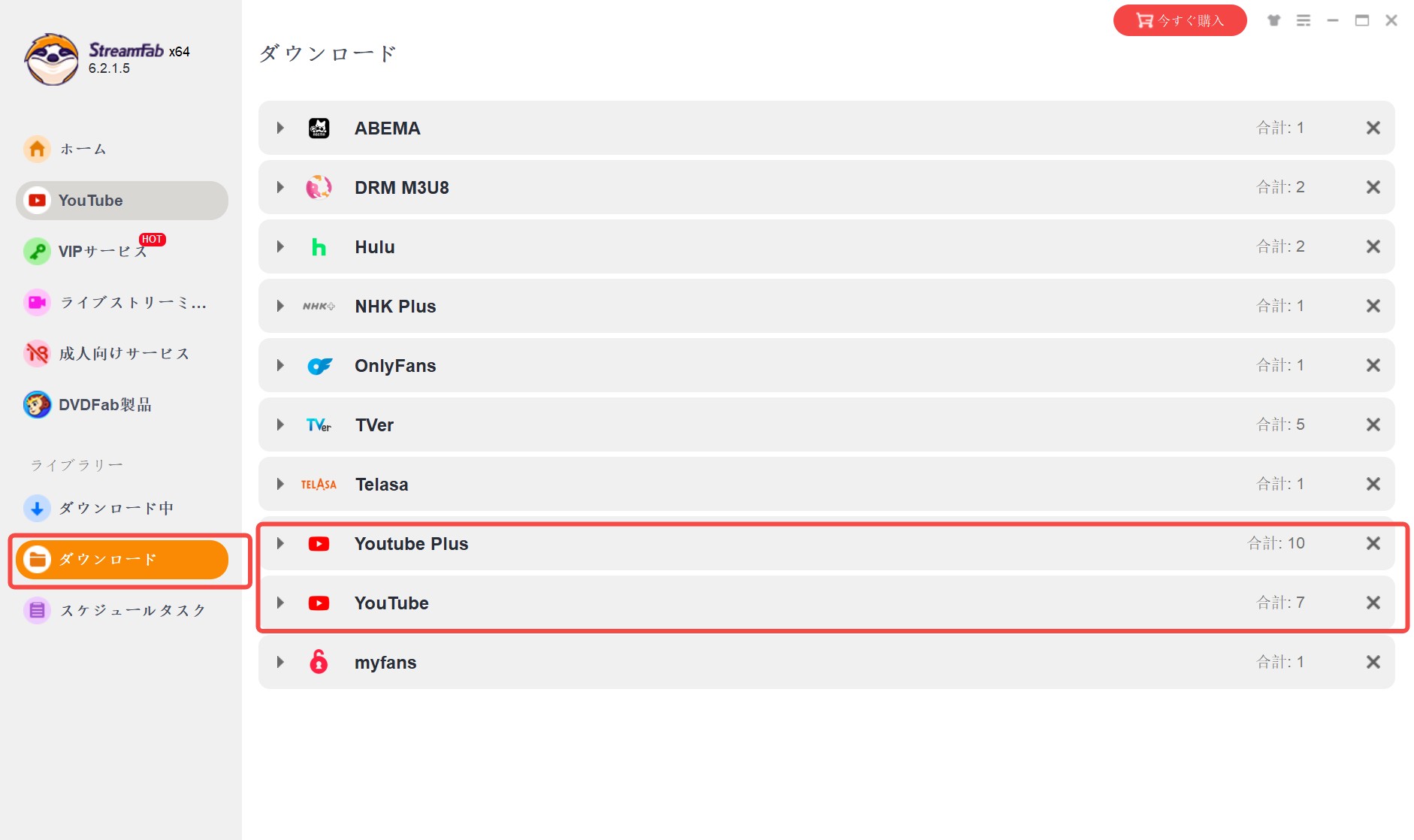This screenshot has height=840, width=1414.
Task: Click the ABEMA group title
Action: (387, 128)
